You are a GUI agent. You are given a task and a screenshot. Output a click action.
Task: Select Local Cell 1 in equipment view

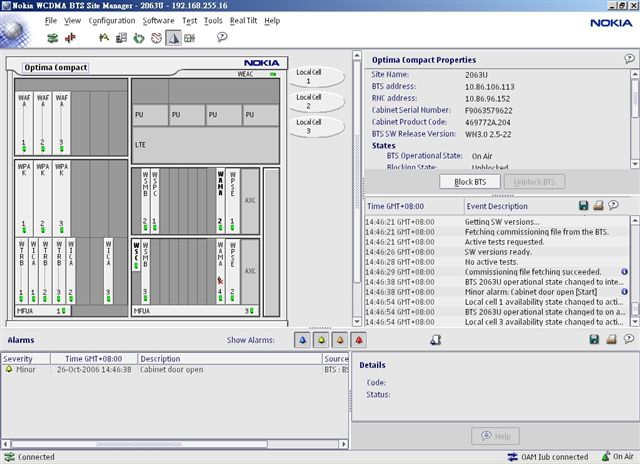coord(317,76)
